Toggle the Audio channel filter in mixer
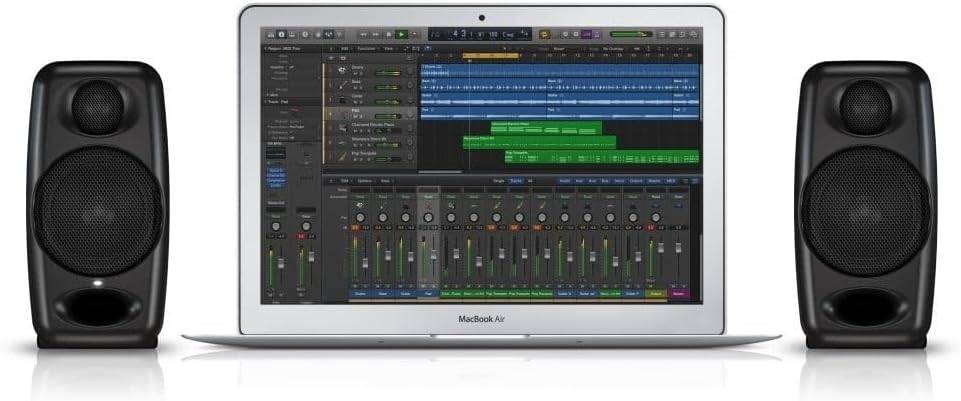The image size is (961, 401). pos(564,180)
